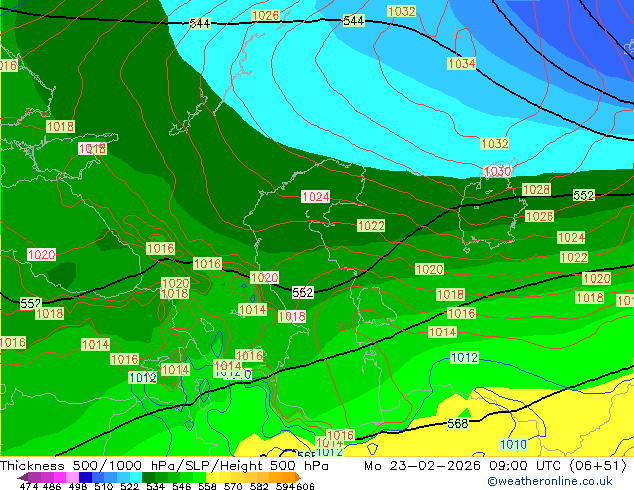Click the legend value 522
The width and height of the screenshot is (634, 490).
[129, 486]
